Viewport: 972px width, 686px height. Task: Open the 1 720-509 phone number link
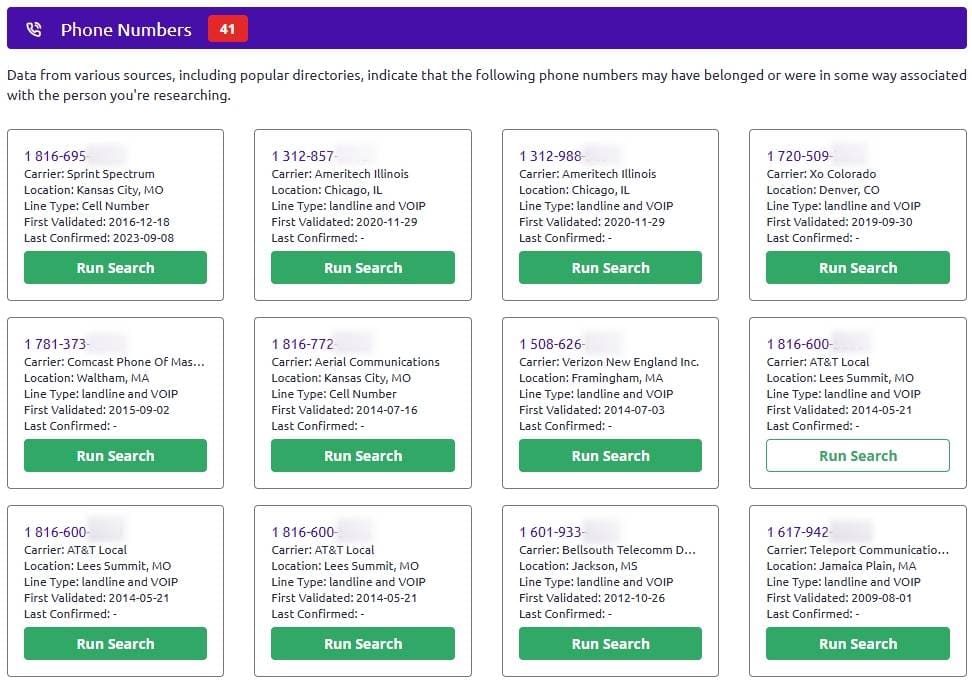pos(816,156)
